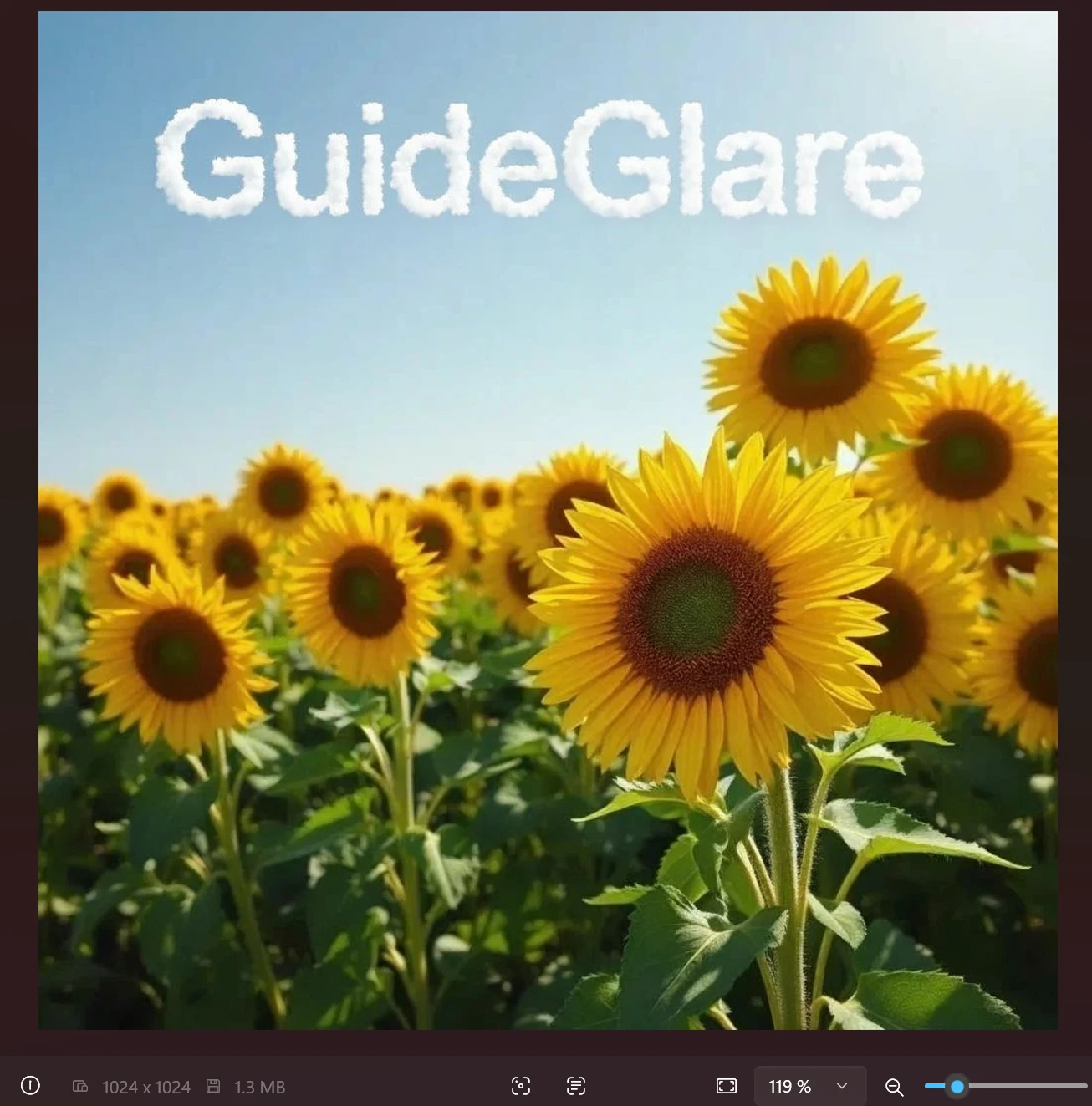Click the 1024 x 1024 dimensions text
This screenshot has height=1106, width=1092.
146,1087
